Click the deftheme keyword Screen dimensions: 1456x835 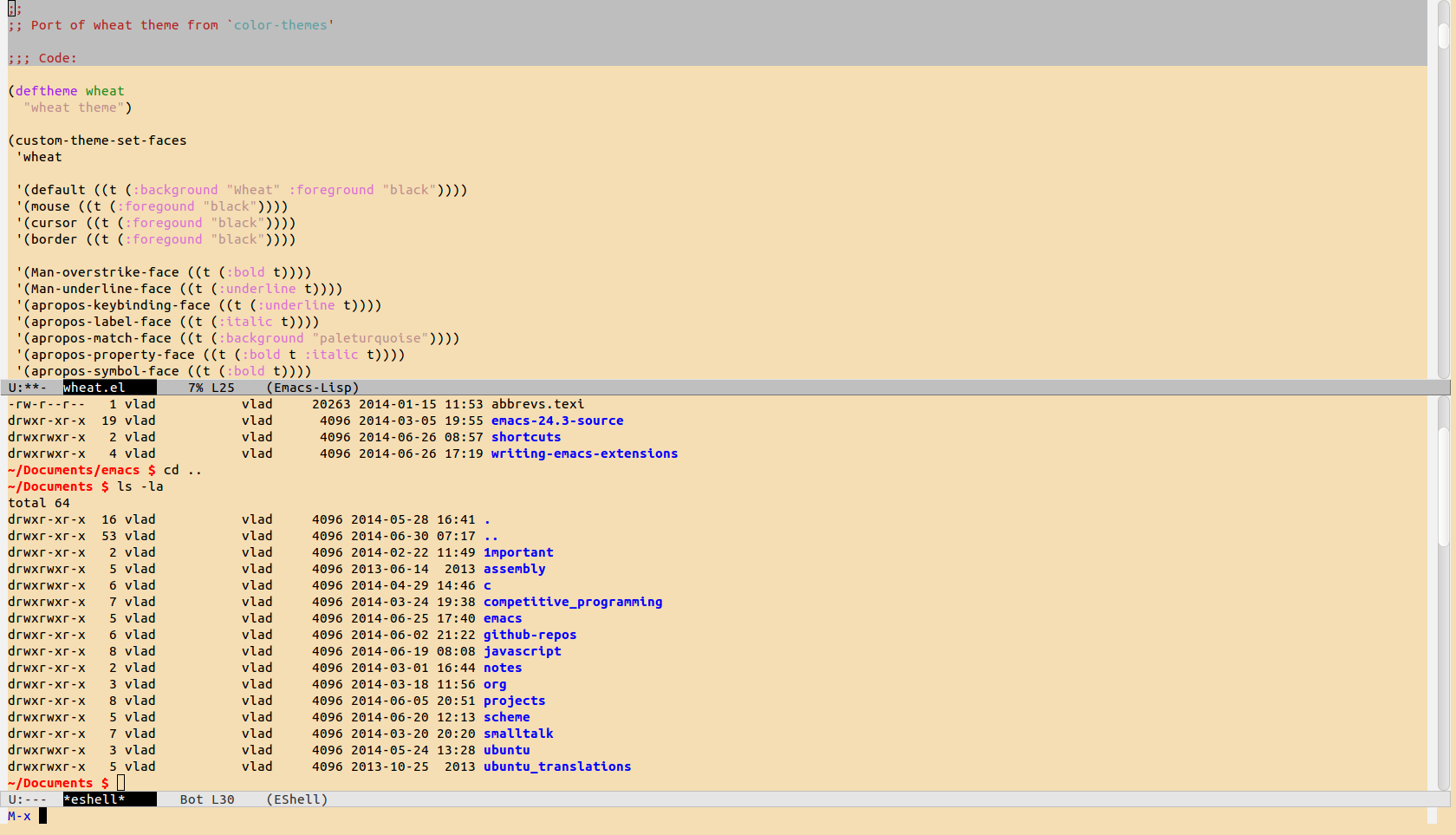[47, 91]
